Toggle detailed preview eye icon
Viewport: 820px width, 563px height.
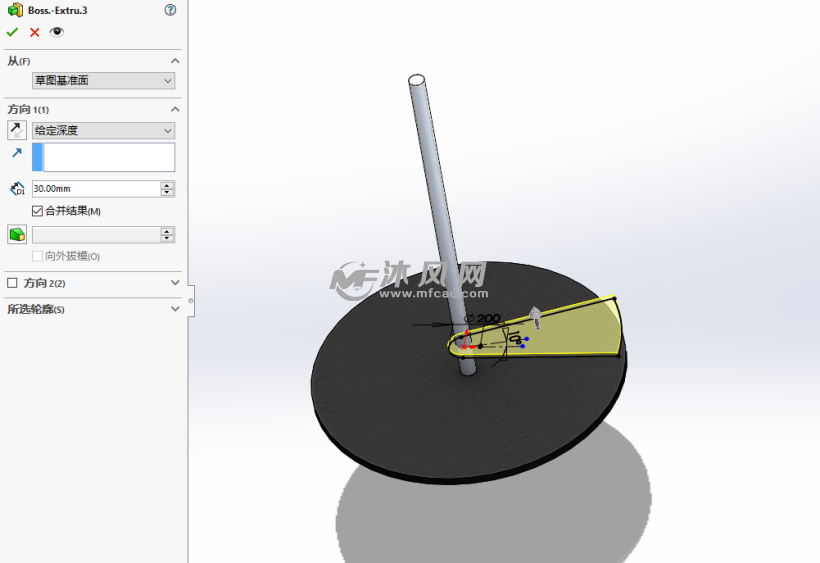[56, 32]
